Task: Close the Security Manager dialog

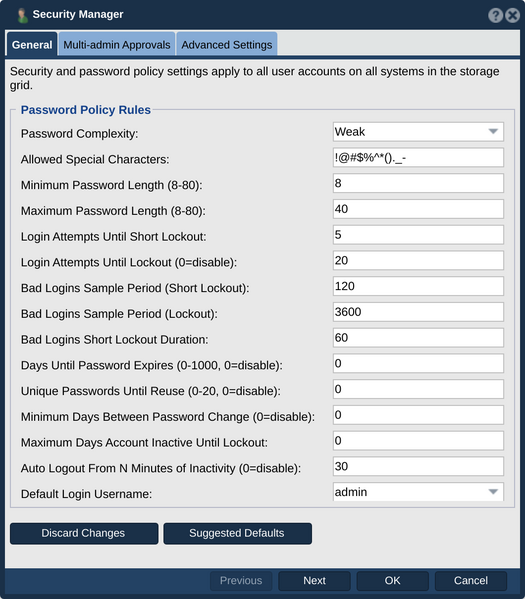Action: click(x=512, y=15)
